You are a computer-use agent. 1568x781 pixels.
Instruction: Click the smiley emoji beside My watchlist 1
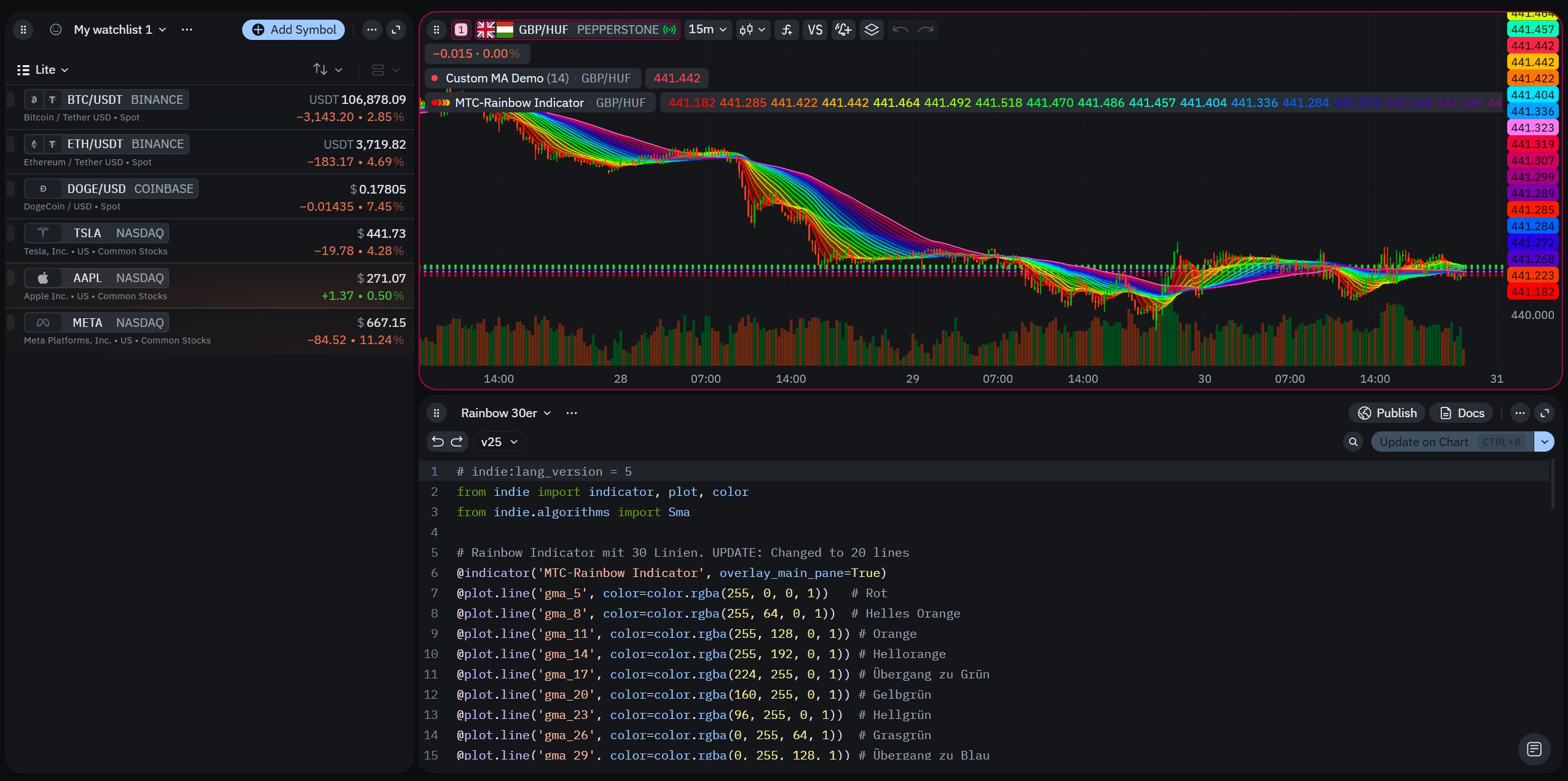point(55,29)
